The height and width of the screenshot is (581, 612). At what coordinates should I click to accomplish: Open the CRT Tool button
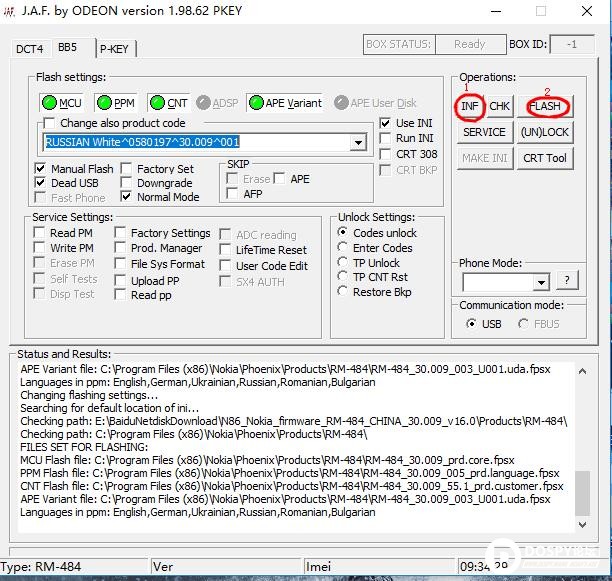pos(545,158)
